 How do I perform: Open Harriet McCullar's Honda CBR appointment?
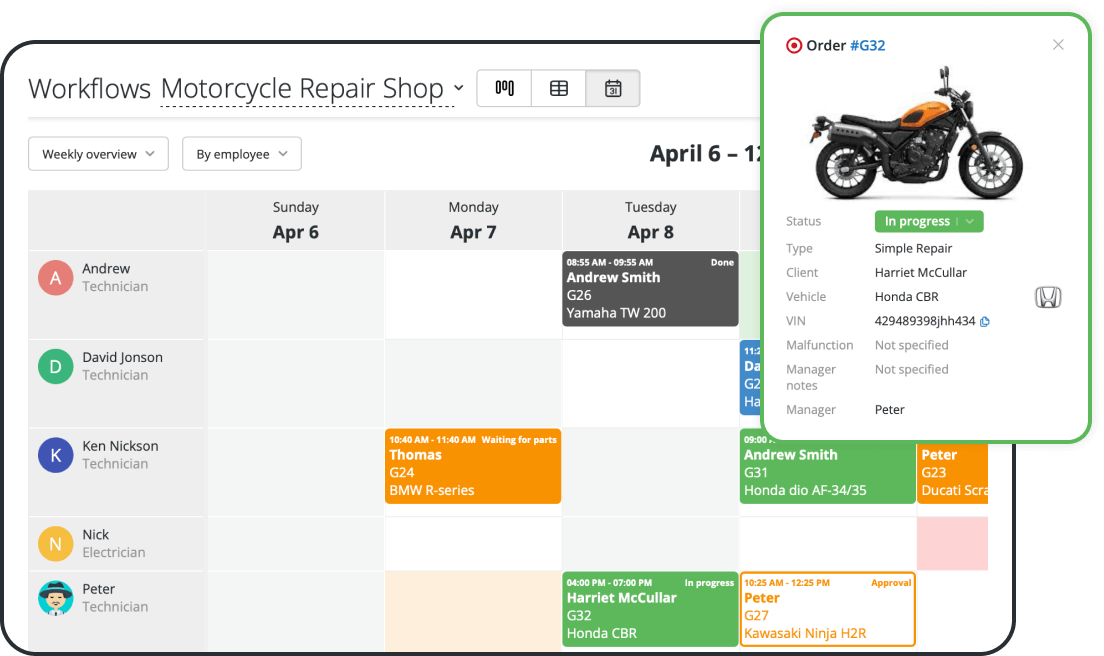click(649, 609)
